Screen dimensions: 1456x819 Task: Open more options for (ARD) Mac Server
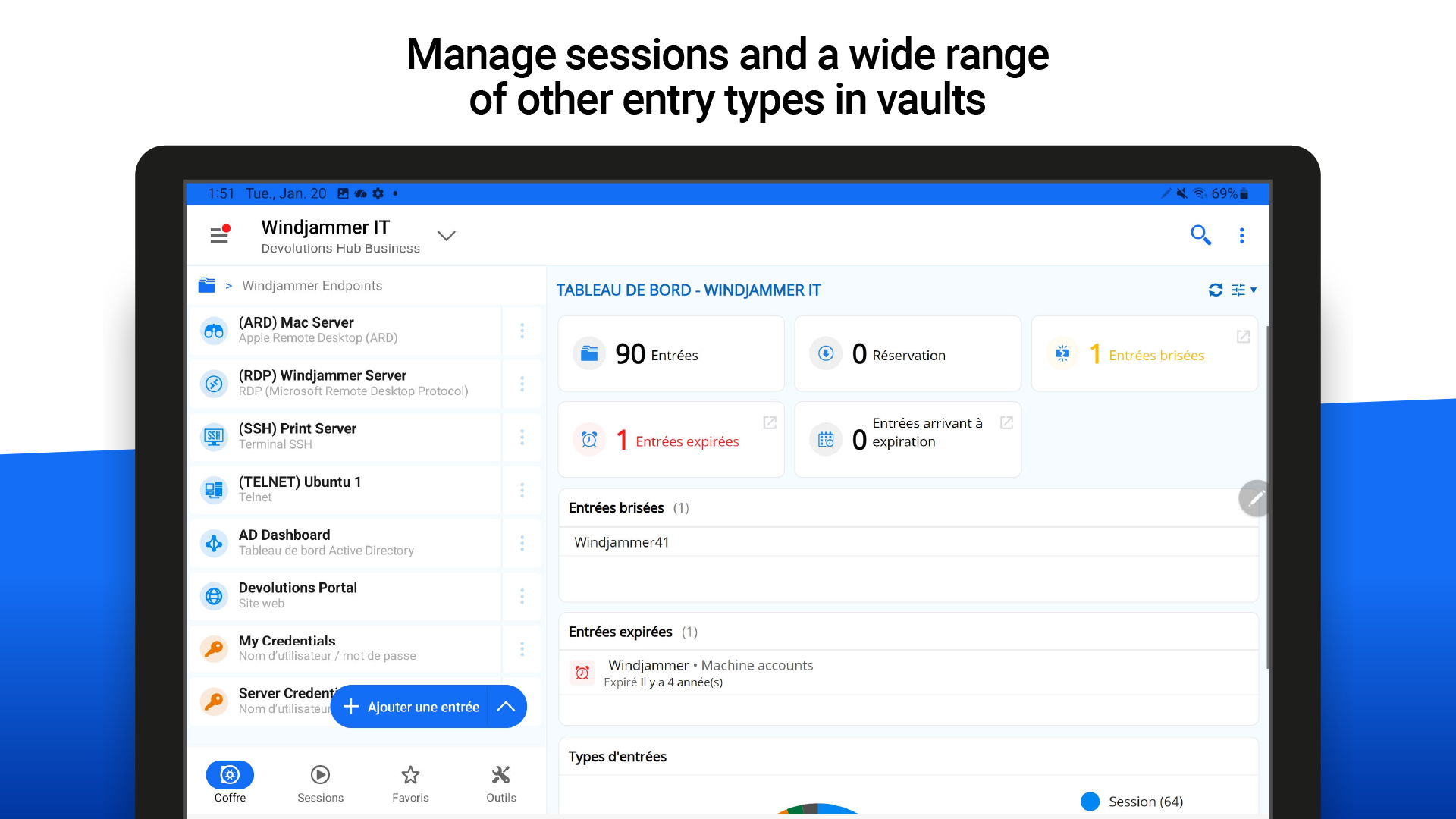(522, 331)
